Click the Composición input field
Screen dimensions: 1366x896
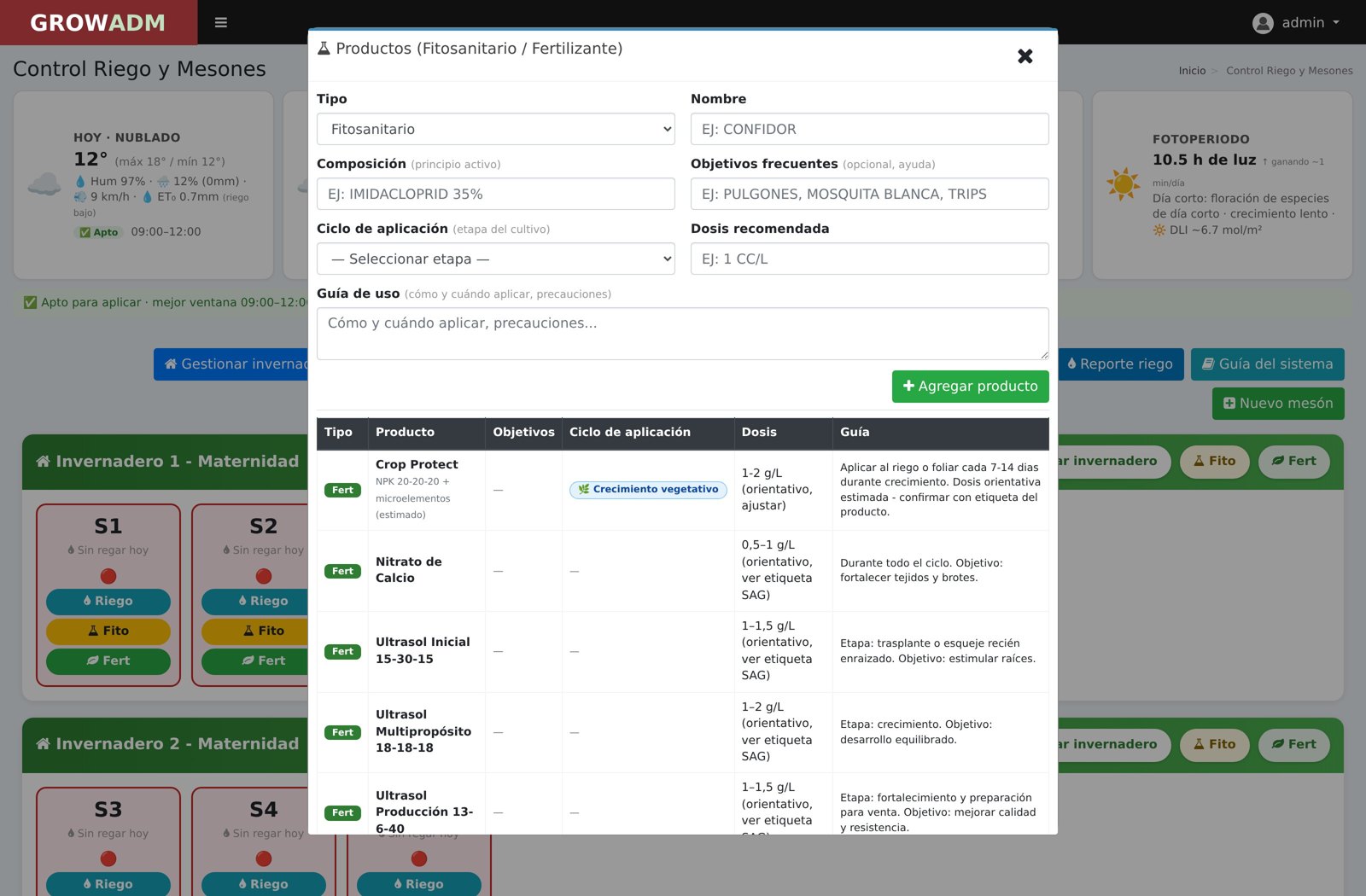[496, 194]
